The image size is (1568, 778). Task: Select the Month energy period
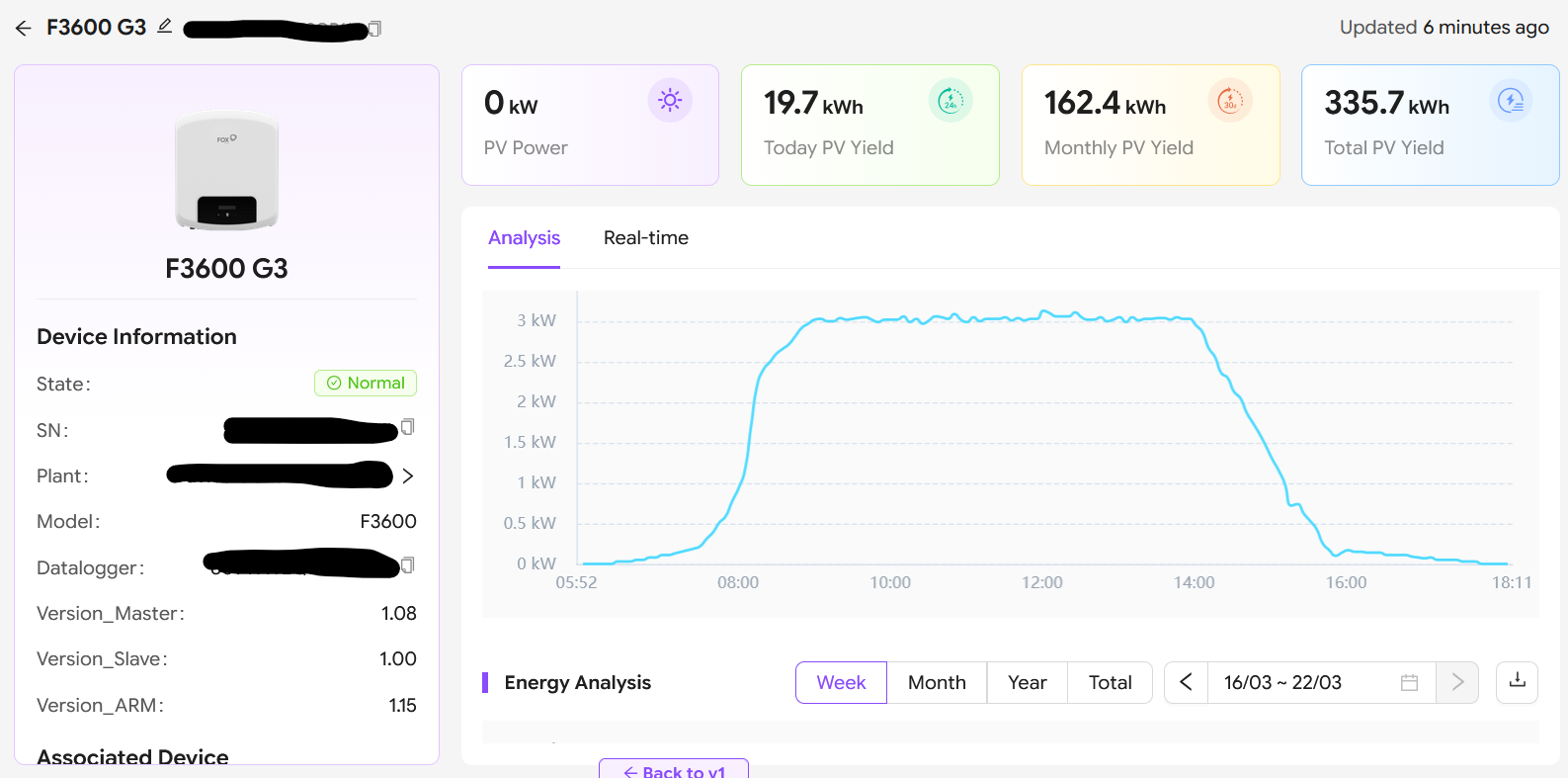(937, 682)
